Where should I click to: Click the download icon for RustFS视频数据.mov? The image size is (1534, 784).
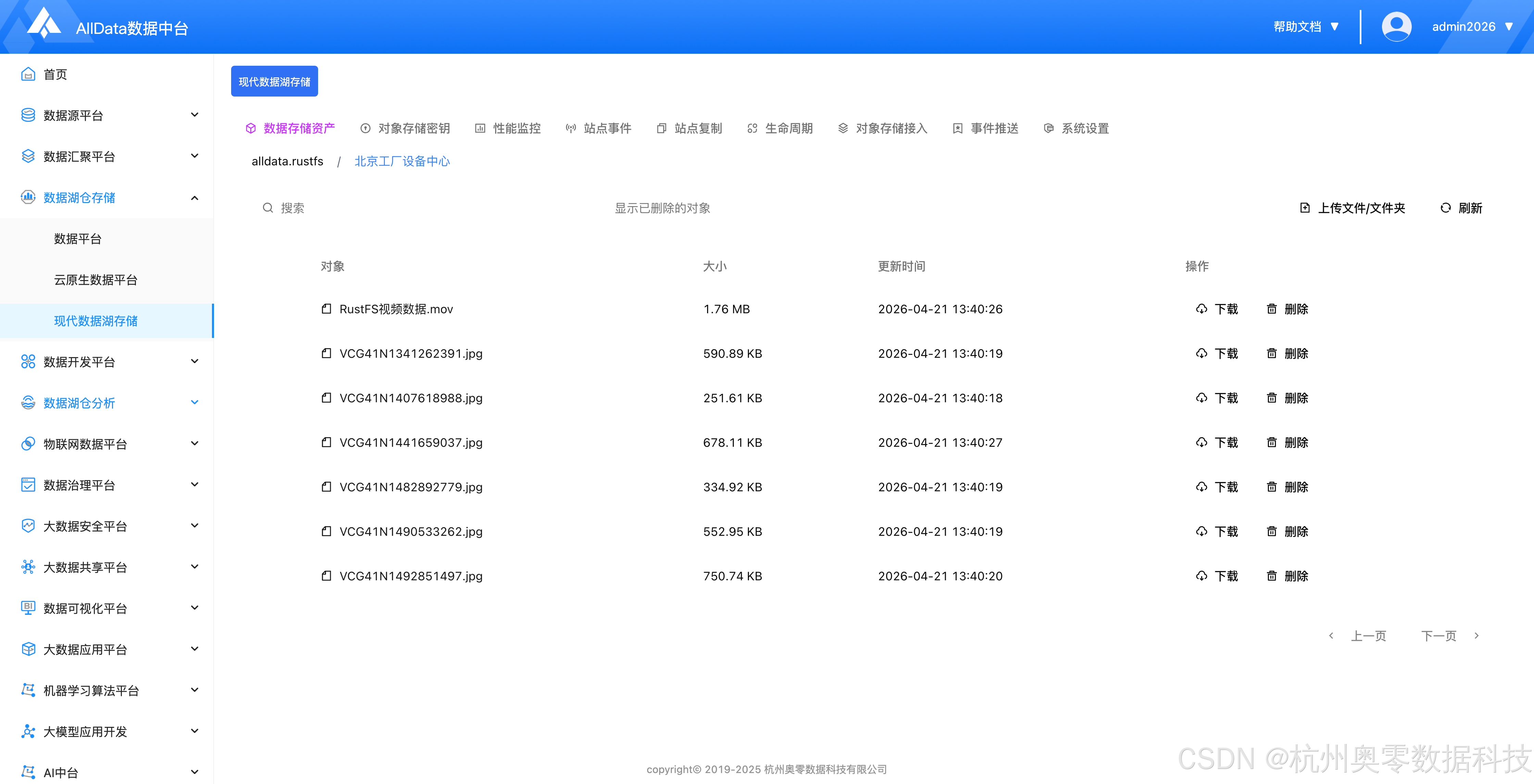(1201, 309)
